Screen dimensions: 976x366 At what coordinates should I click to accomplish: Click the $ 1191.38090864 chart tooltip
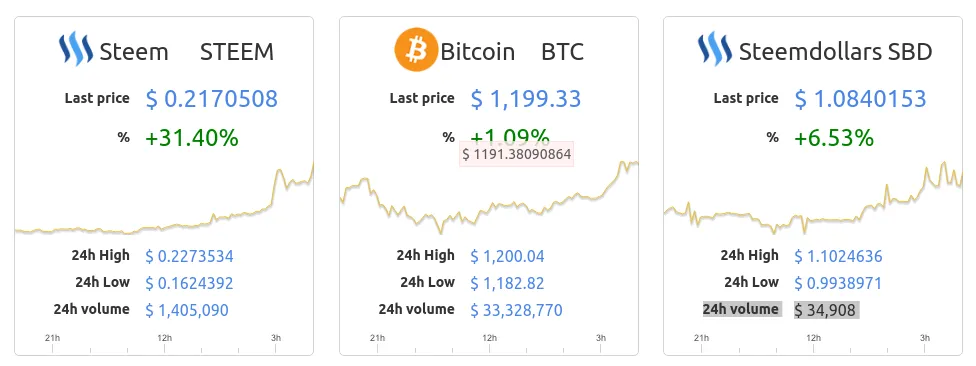(x=517, y=154)
